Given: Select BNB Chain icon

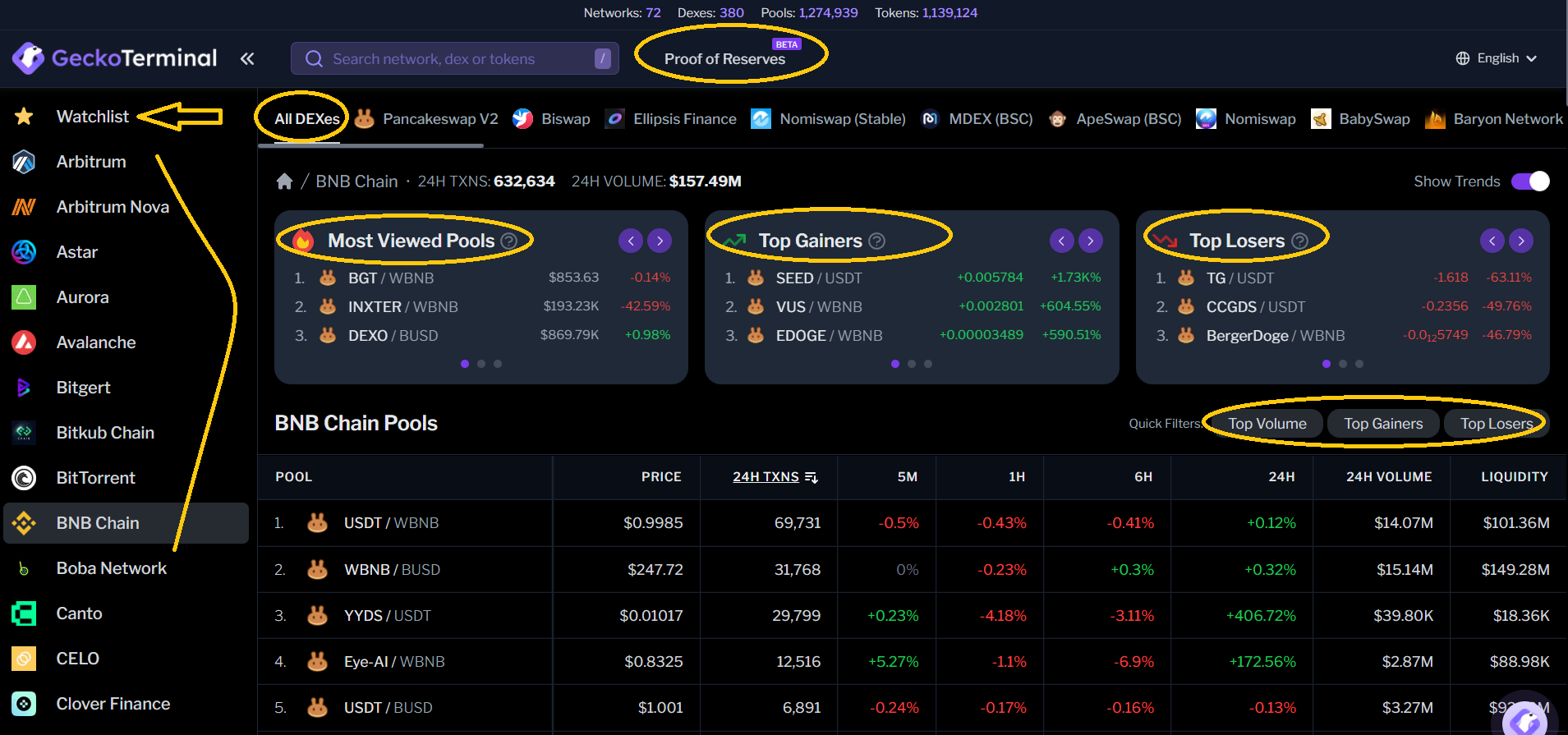Looking at the screenshot, I should [24, 523].
